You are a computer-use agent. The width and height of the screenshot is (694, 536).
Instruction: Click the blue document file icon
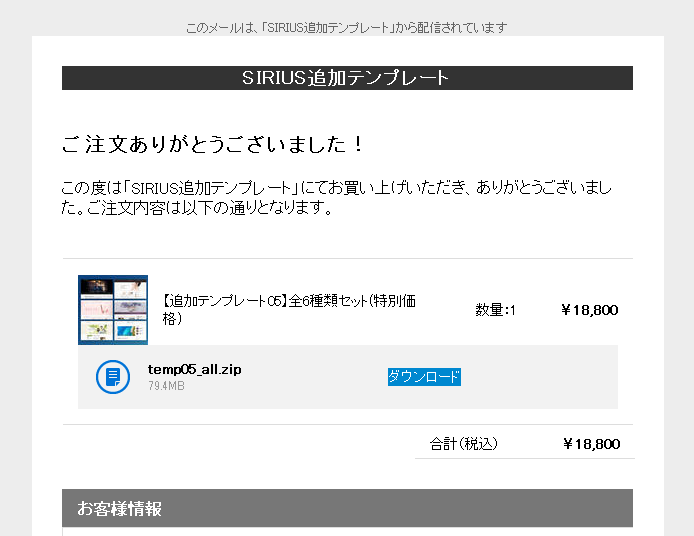(112, 377)
